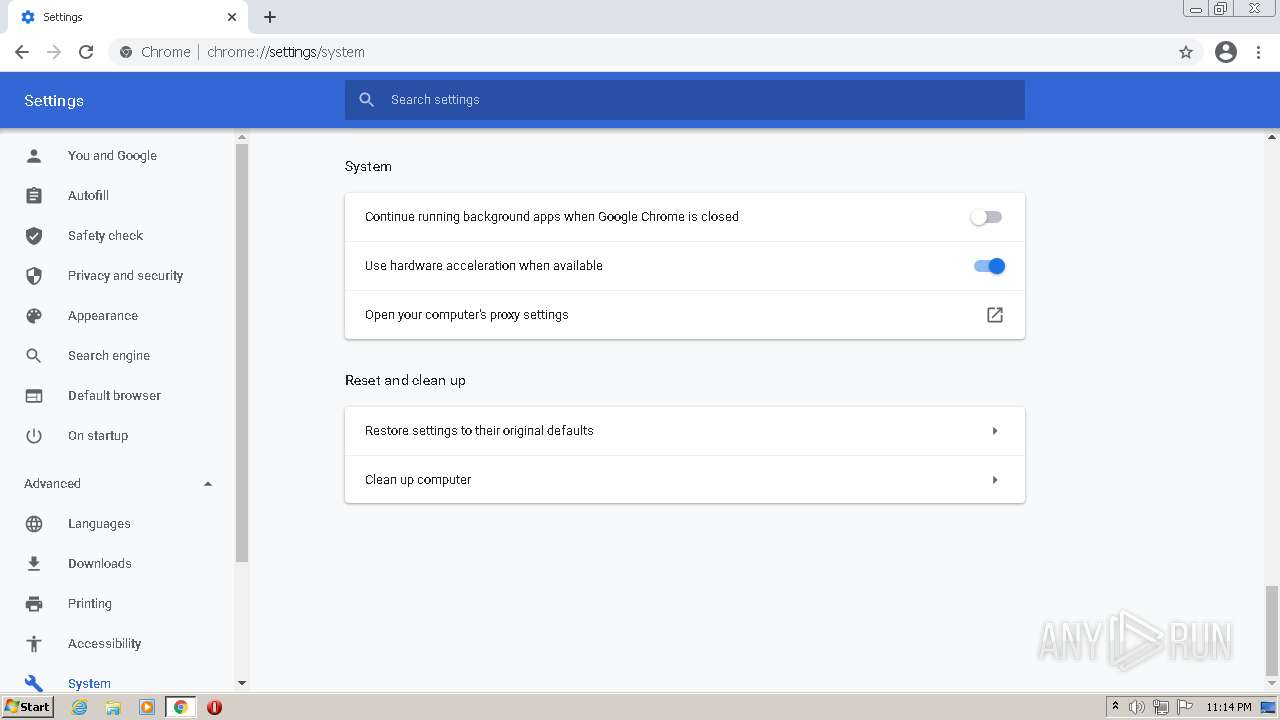Open Autofill settings section

pyautogui.click(x=88, y=196)
